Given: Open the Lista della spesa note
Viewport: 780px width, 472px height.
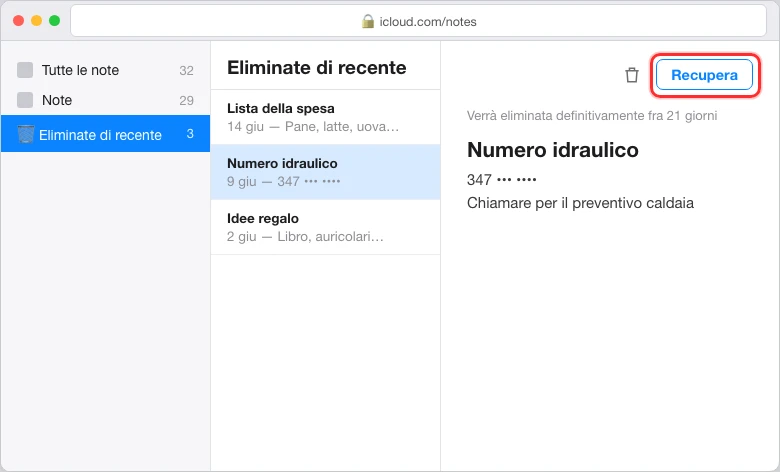Looking at the screenshot, I should (x=325, y=117).
